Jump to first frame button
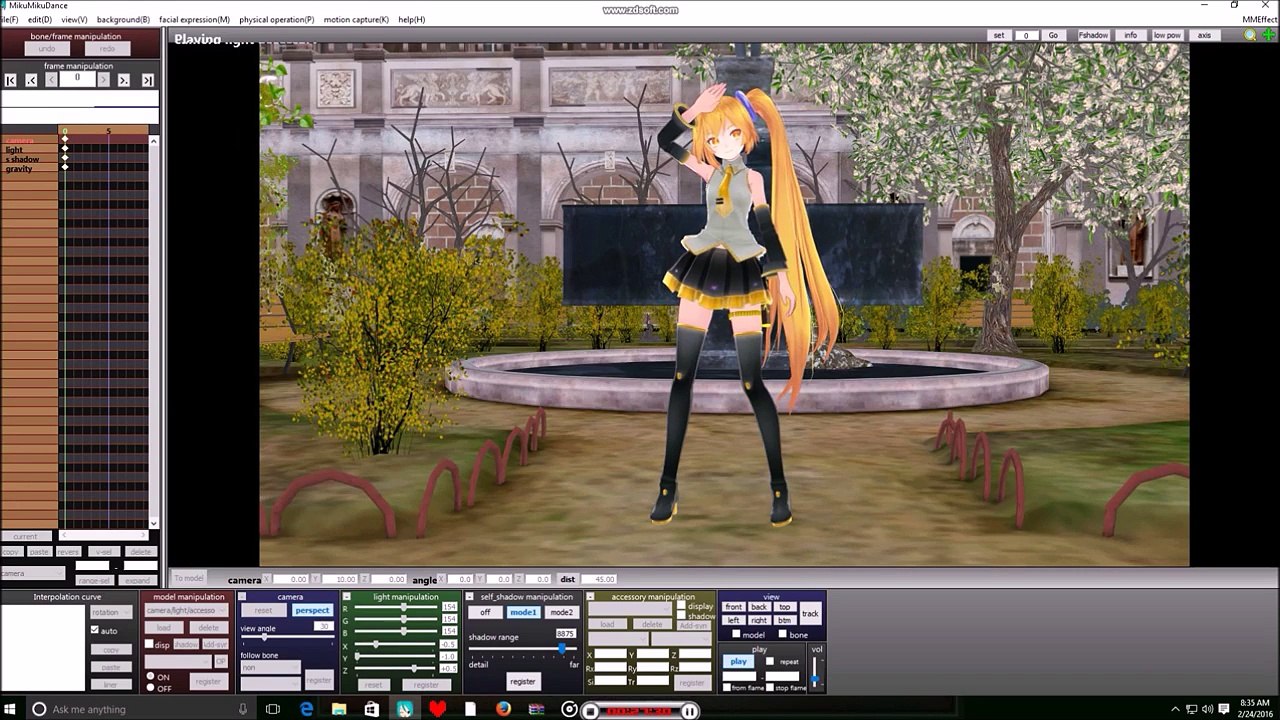The width and height of the screenshot is (1280, 720). (11, 80)
